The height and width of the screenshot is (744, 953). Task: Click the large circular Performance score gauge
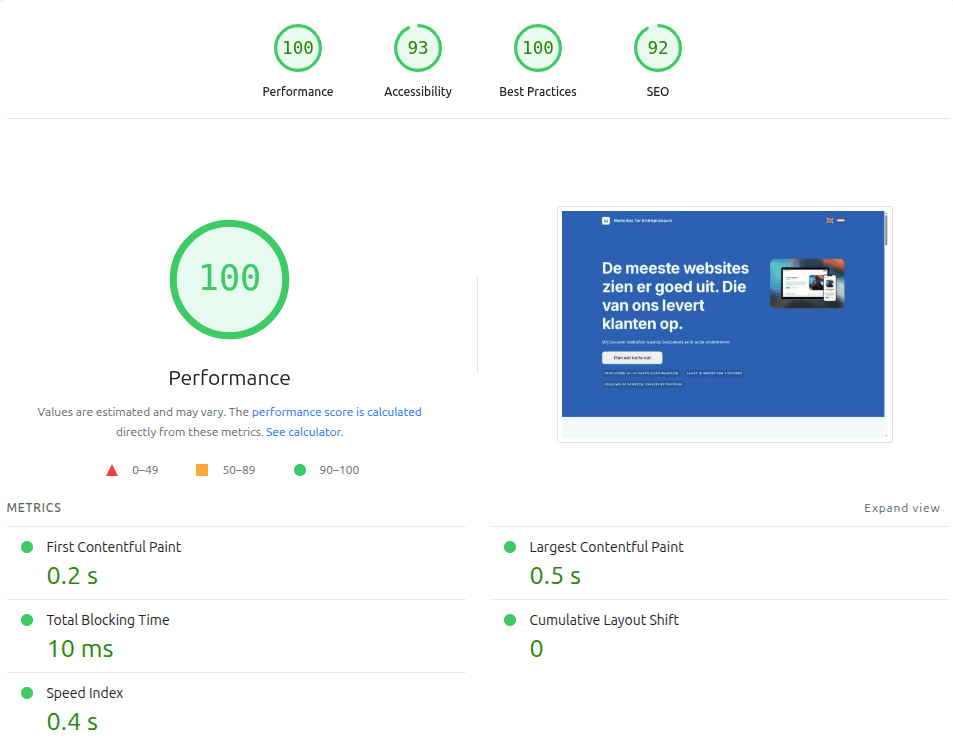click(x=229, y=279)
